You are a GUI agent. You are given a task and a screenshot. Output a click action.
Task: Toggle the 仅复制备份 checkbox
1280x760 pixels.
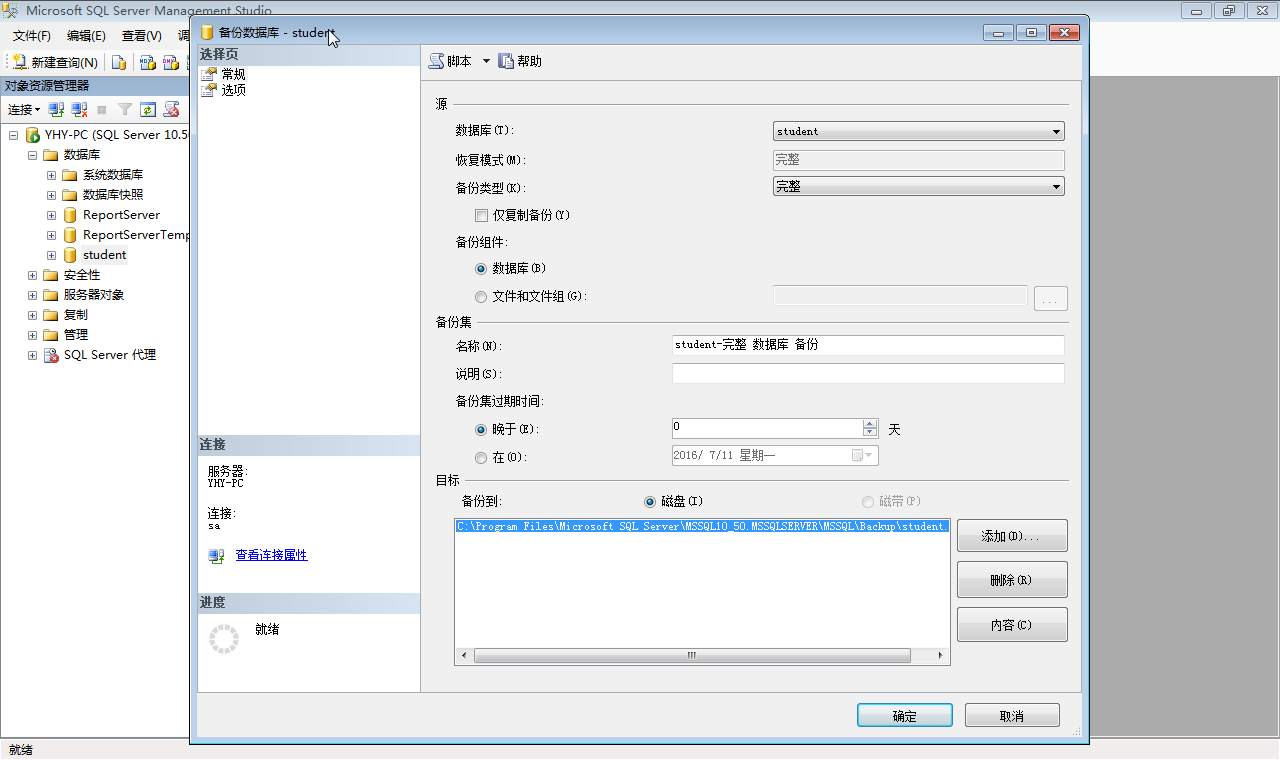point(481,215)
